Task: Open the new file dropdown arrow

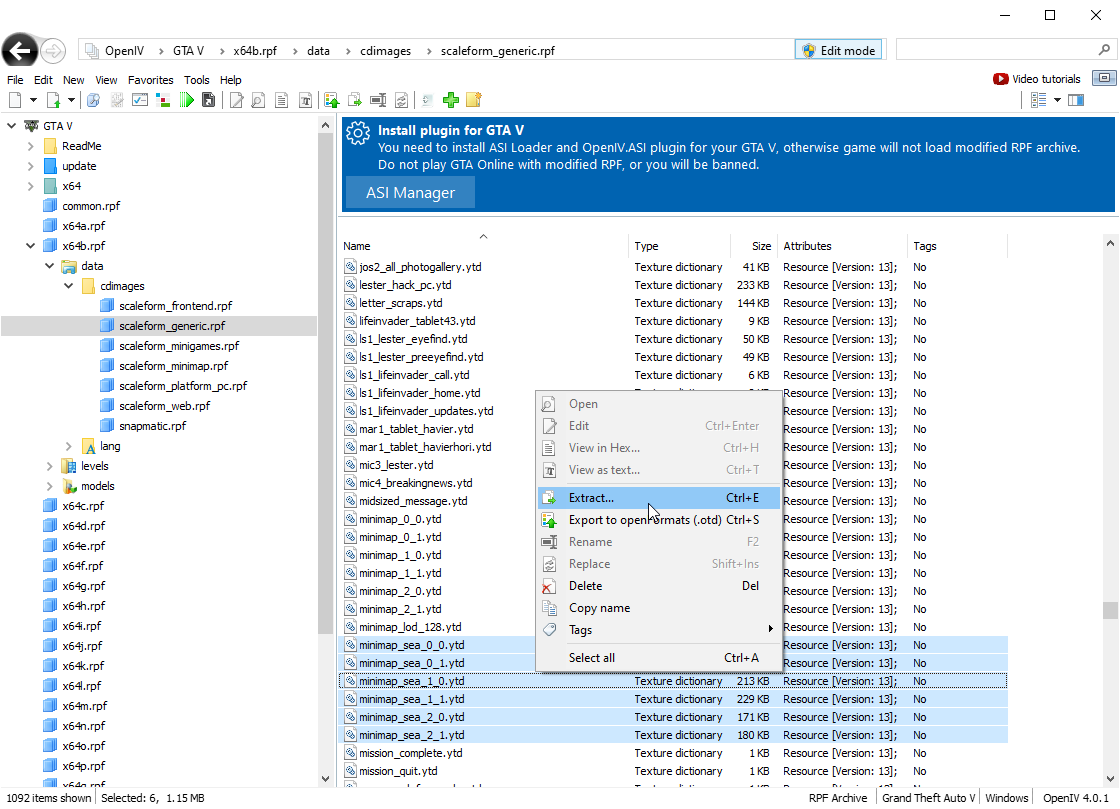Action: tap(33, 100)
